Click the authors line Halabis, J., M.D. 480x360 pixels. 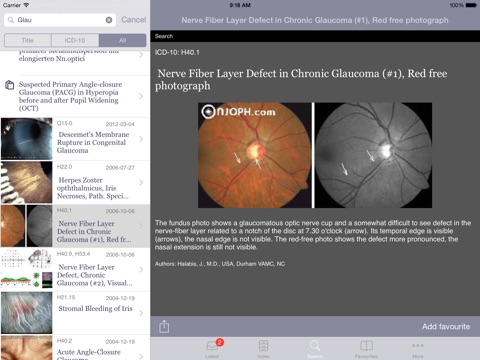(220, 264)
